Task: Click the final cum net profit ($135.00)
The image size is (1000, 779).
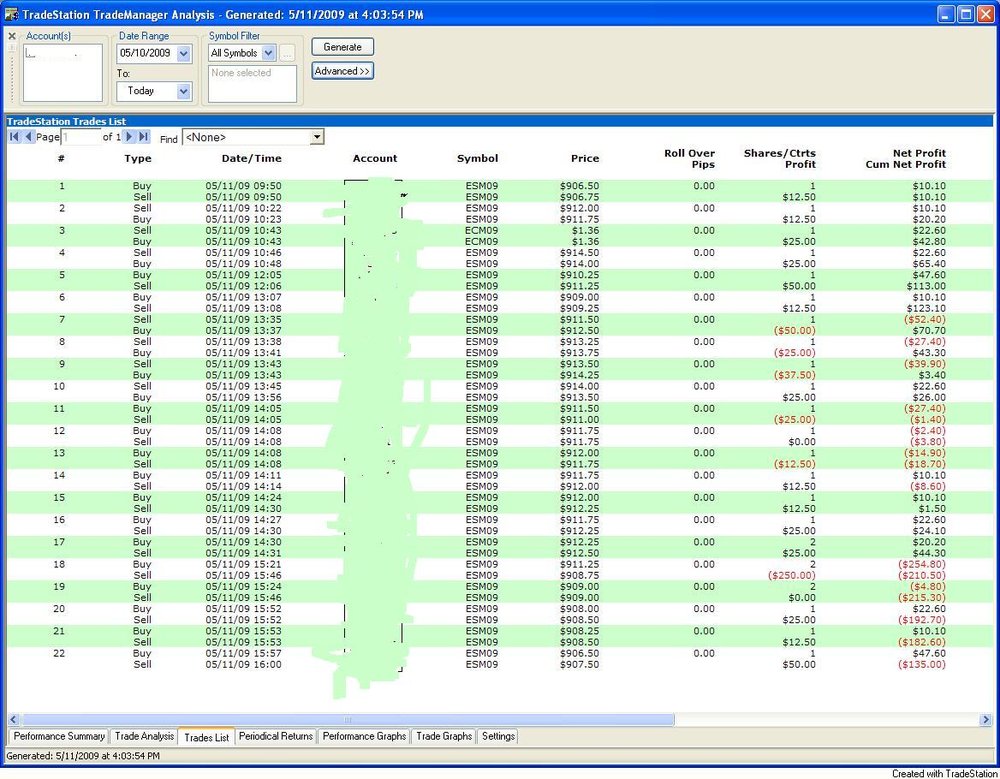Action: click(x=922, y=665)
